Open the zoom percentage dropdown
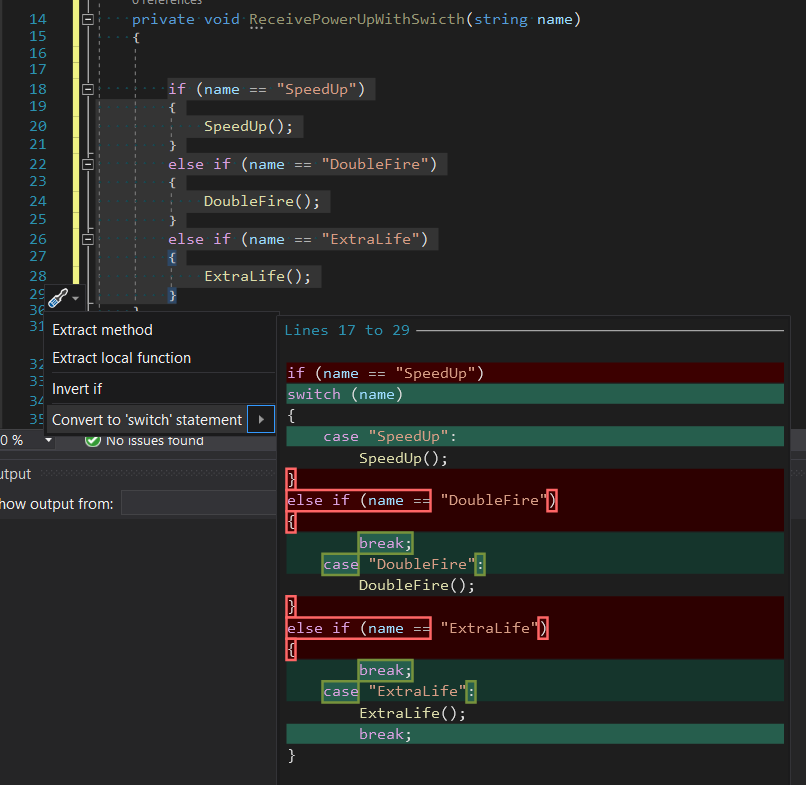 pos(48,441)
